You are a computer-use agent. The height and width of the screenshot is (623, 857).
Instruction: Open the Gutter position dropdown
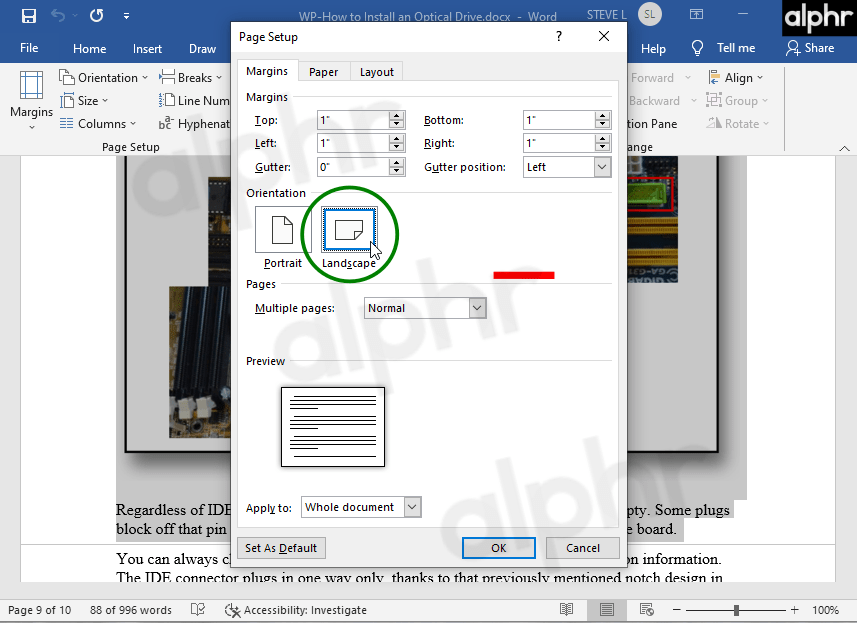pyautogui.click(x=602, y=167)
